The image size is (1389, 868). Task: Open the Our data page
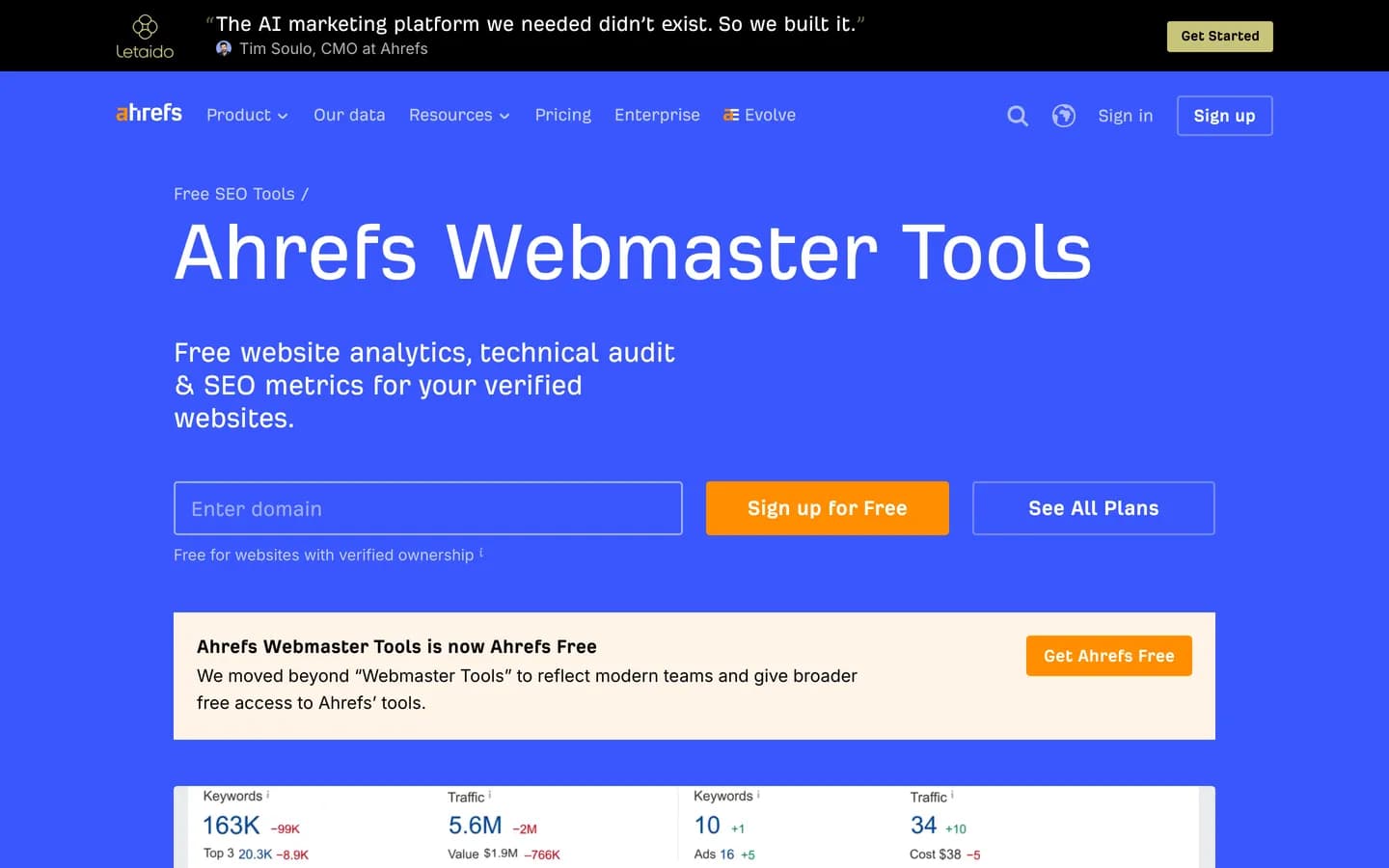tap(349, 115)
